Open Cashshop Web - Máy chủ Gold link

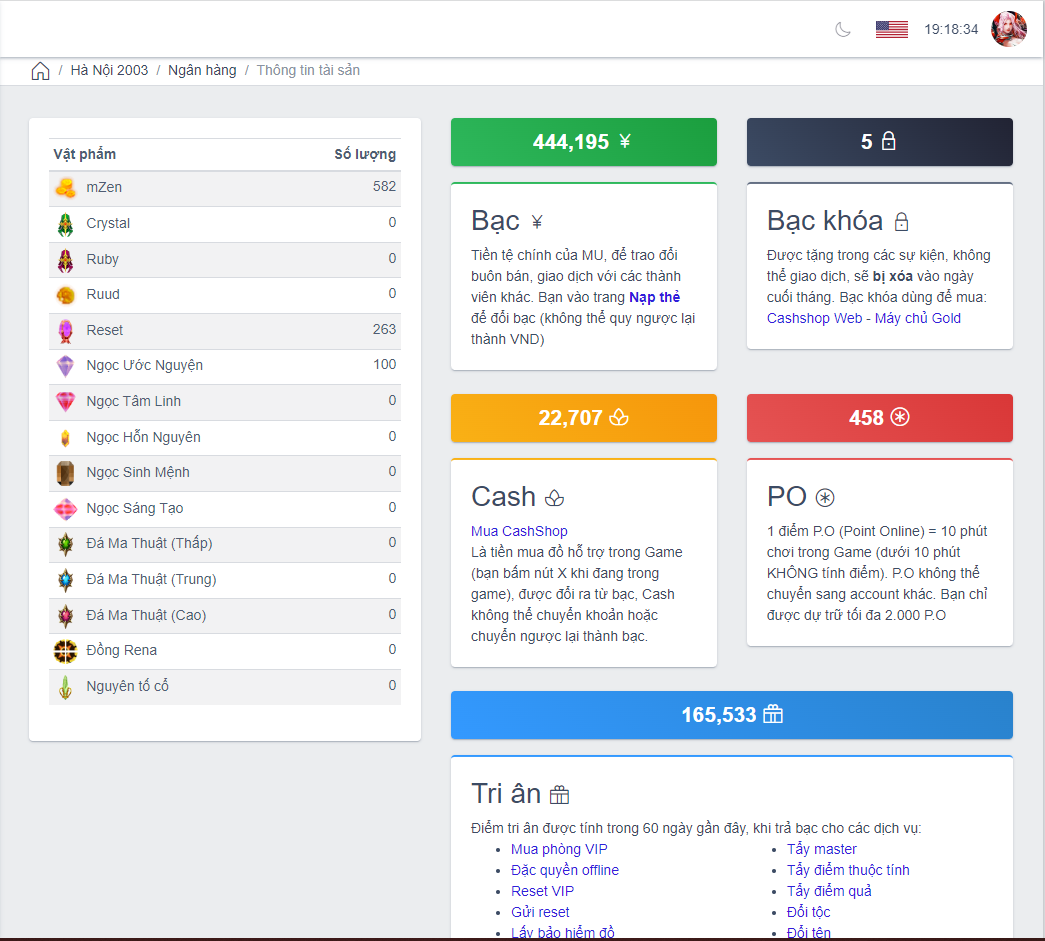[x=863, y=318]
